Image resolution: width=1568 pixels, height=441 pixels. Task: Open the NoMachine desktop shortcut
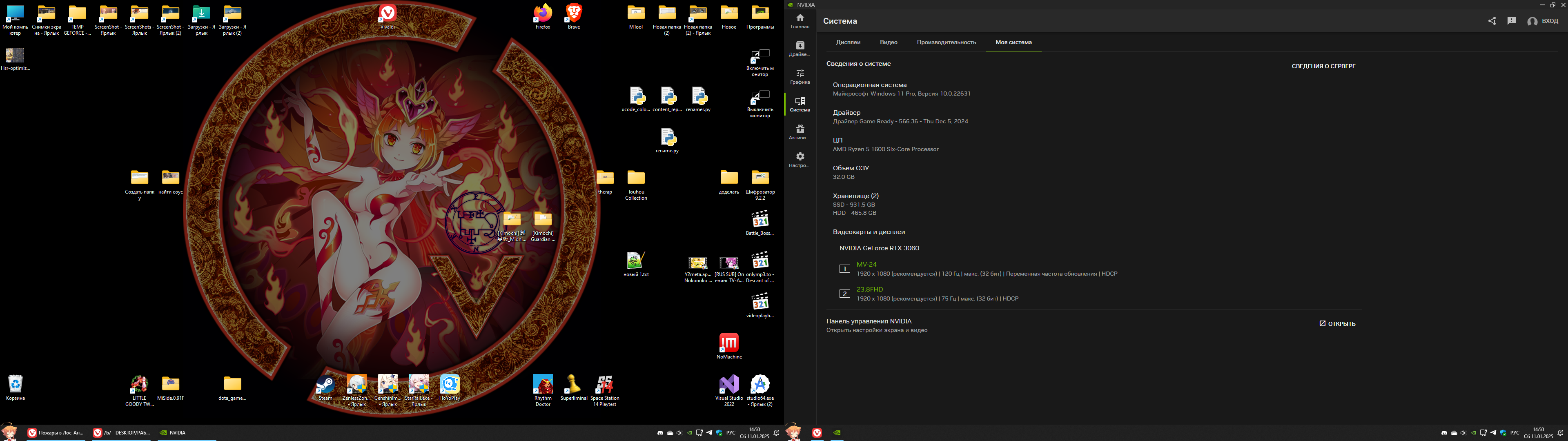pyautogui.click(x=728, y=345)
